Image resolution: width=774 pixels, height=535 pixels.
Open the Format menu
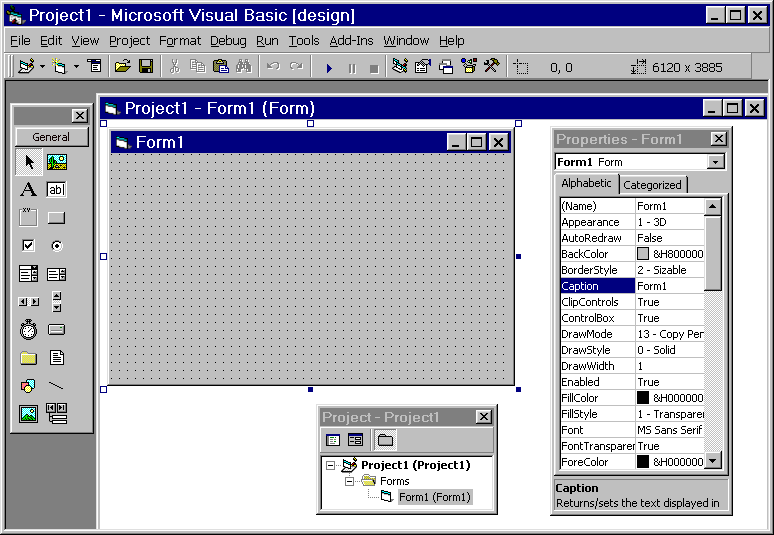pos(180,40)
